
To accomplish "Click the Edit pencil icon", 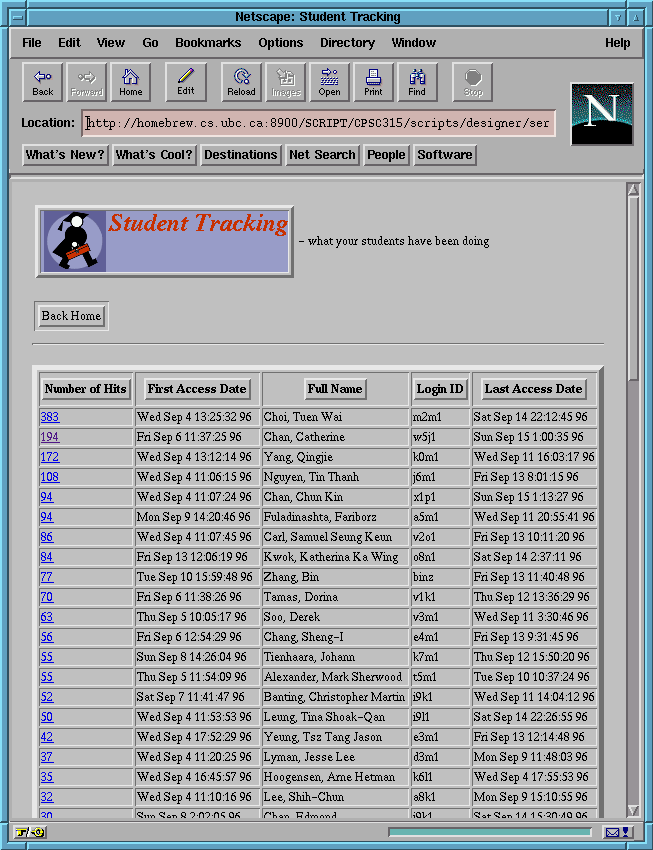I will pyautogui.click(x=186, y=82).
